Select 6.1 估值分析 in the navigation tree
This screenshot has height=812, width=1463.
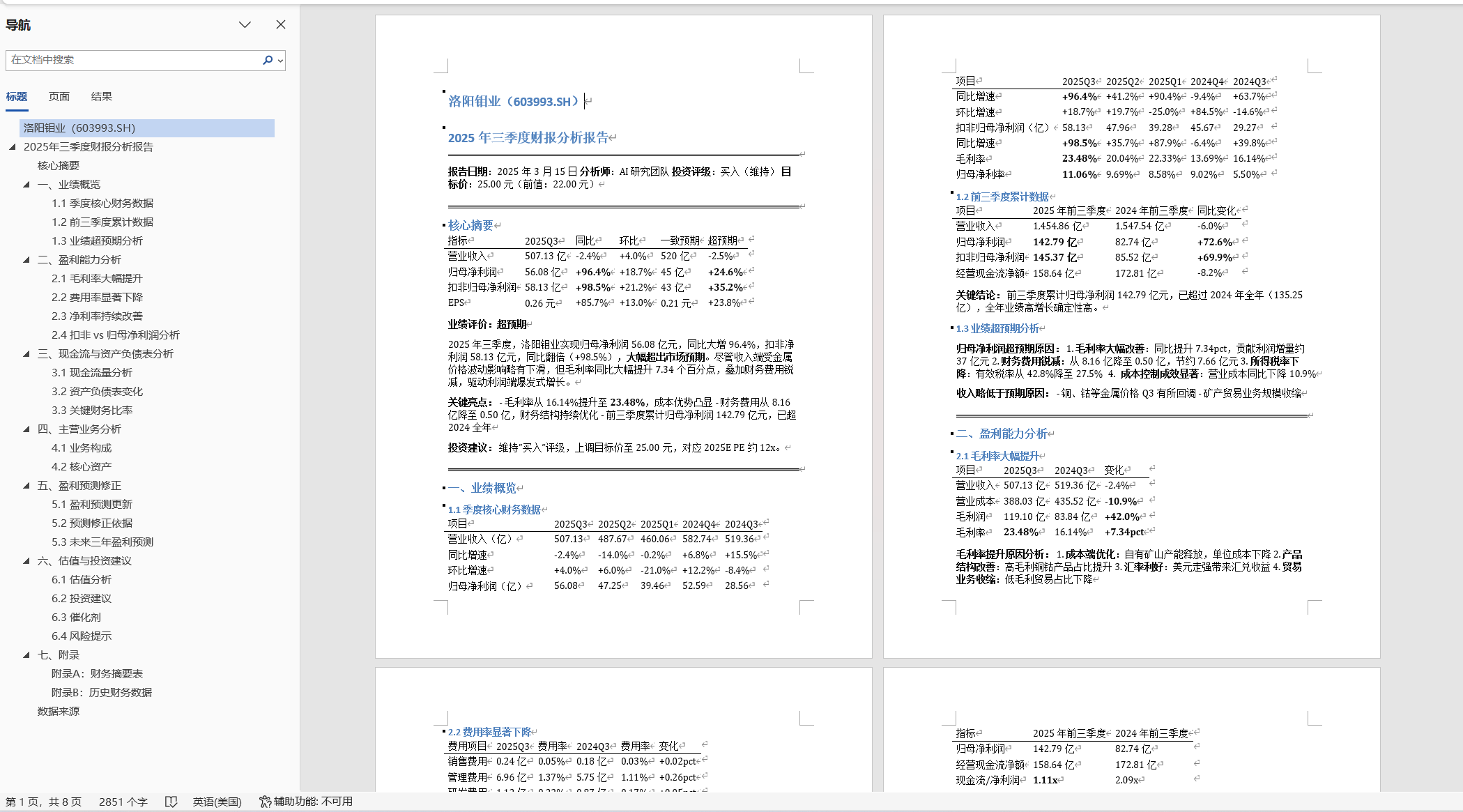(x=82, y=579)
